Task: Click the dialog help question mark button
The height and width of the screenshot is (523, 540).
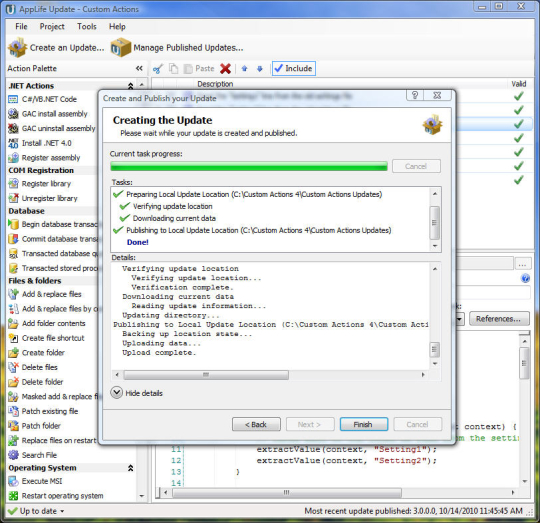Action: 415,95
